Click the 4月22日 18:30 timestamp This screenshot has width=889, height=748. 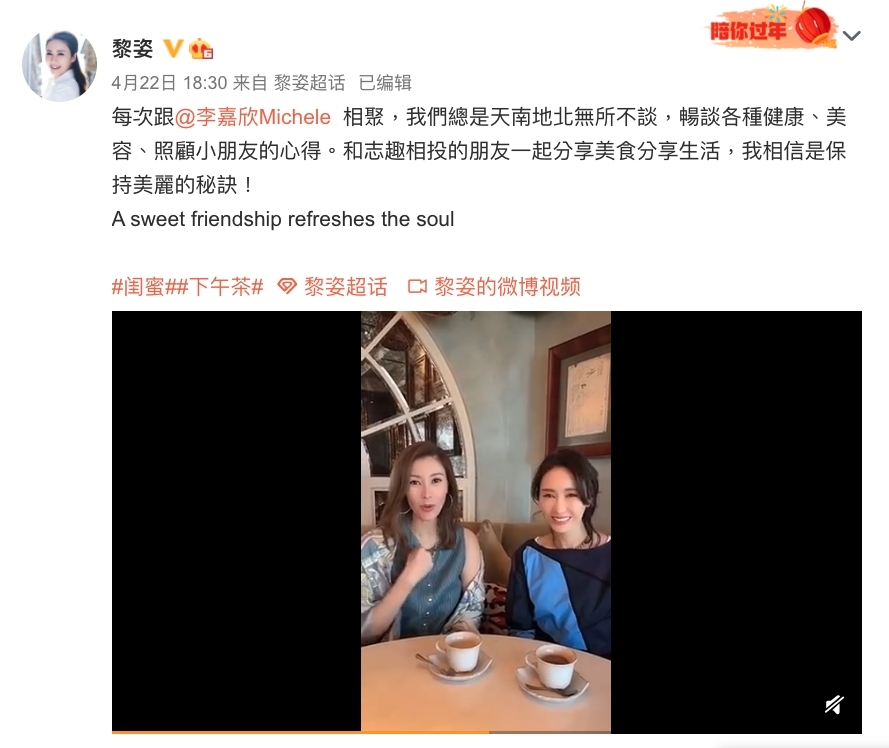coord(169,83)
